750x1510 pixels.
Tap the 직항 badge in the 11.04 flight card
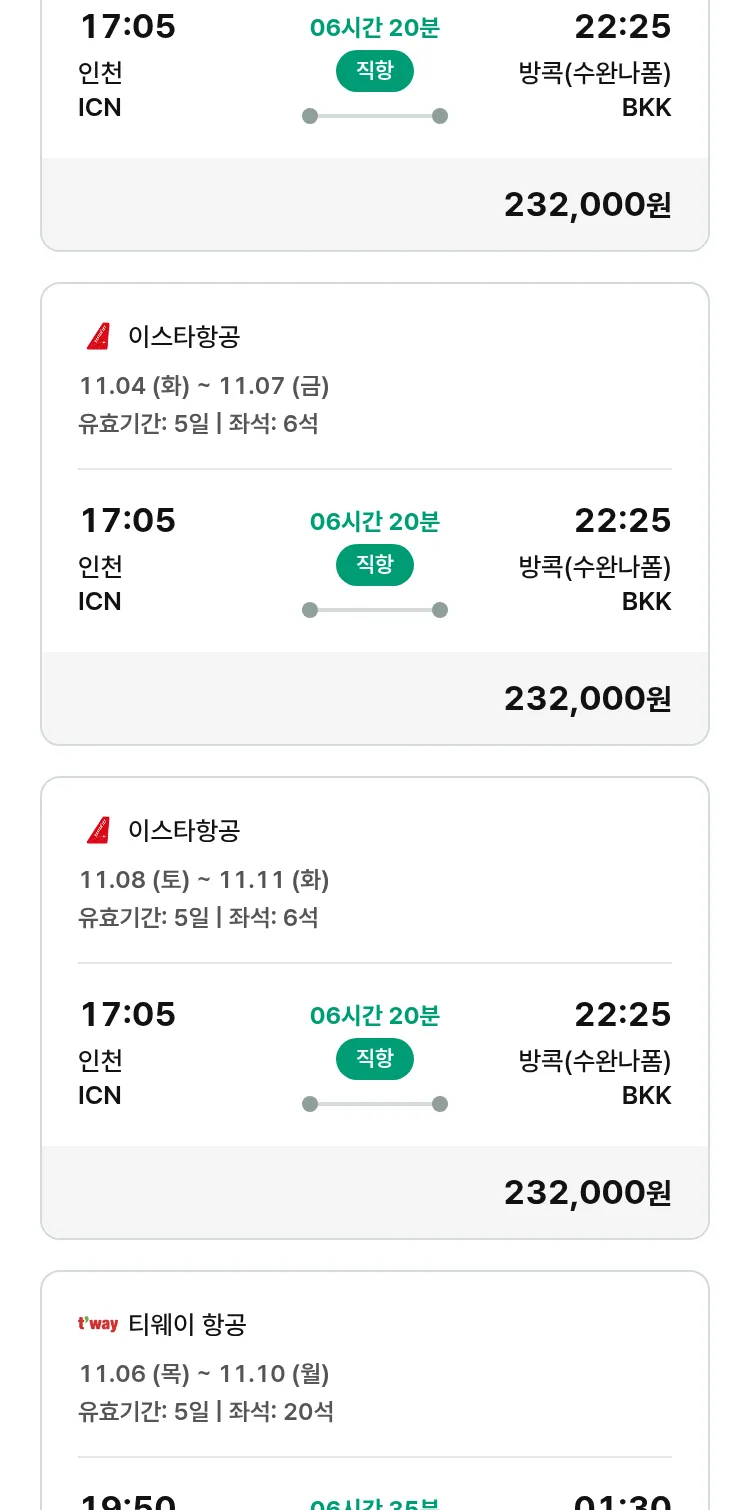(375, 565)
